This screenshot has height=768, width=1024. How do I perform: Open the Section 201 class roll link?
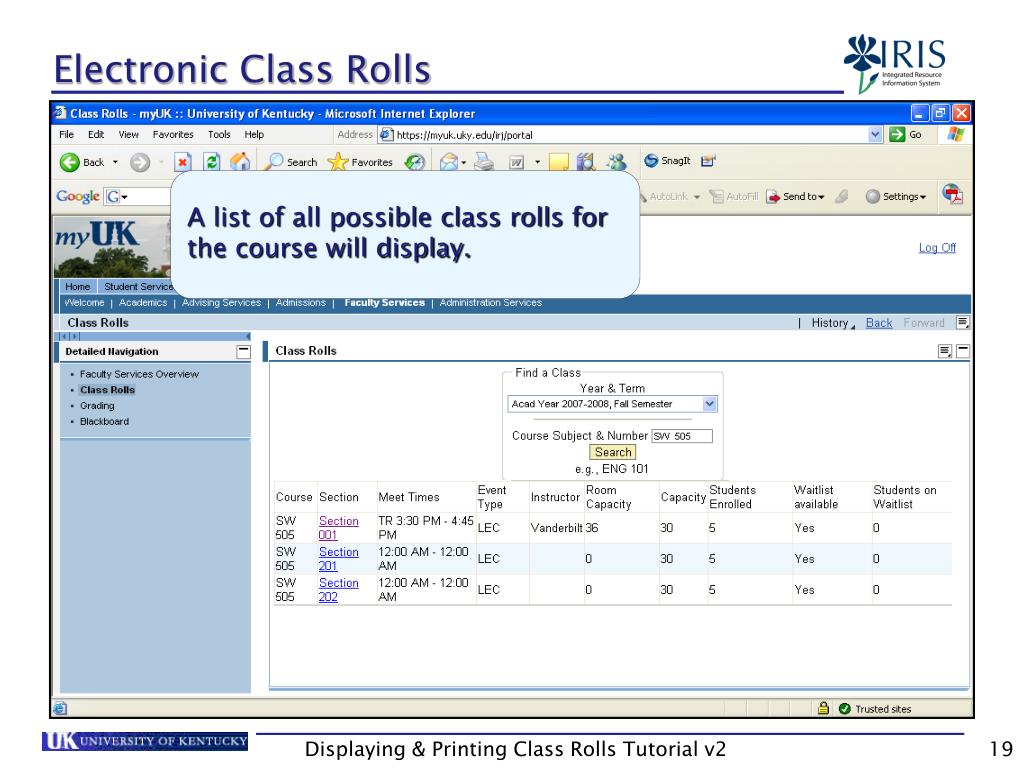[338, 558]
